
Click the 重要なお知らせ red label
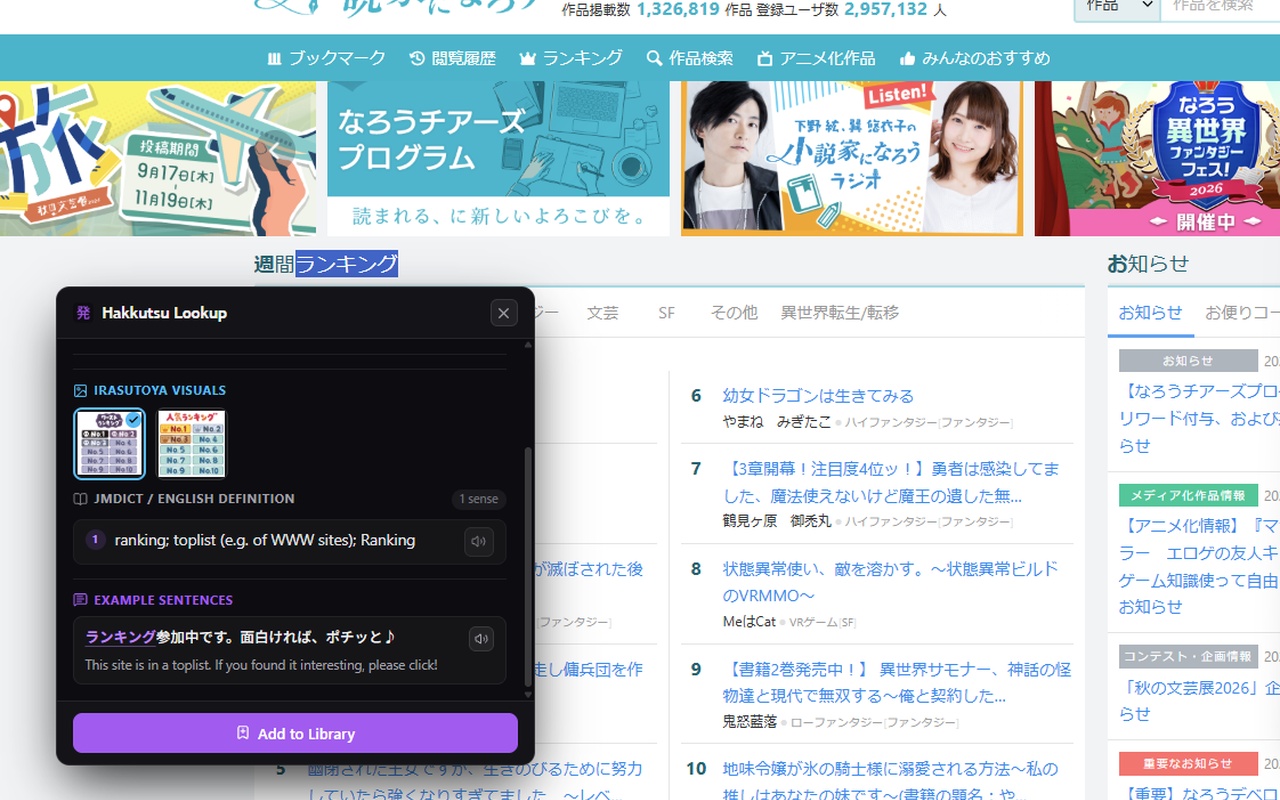coord(1188,763)
